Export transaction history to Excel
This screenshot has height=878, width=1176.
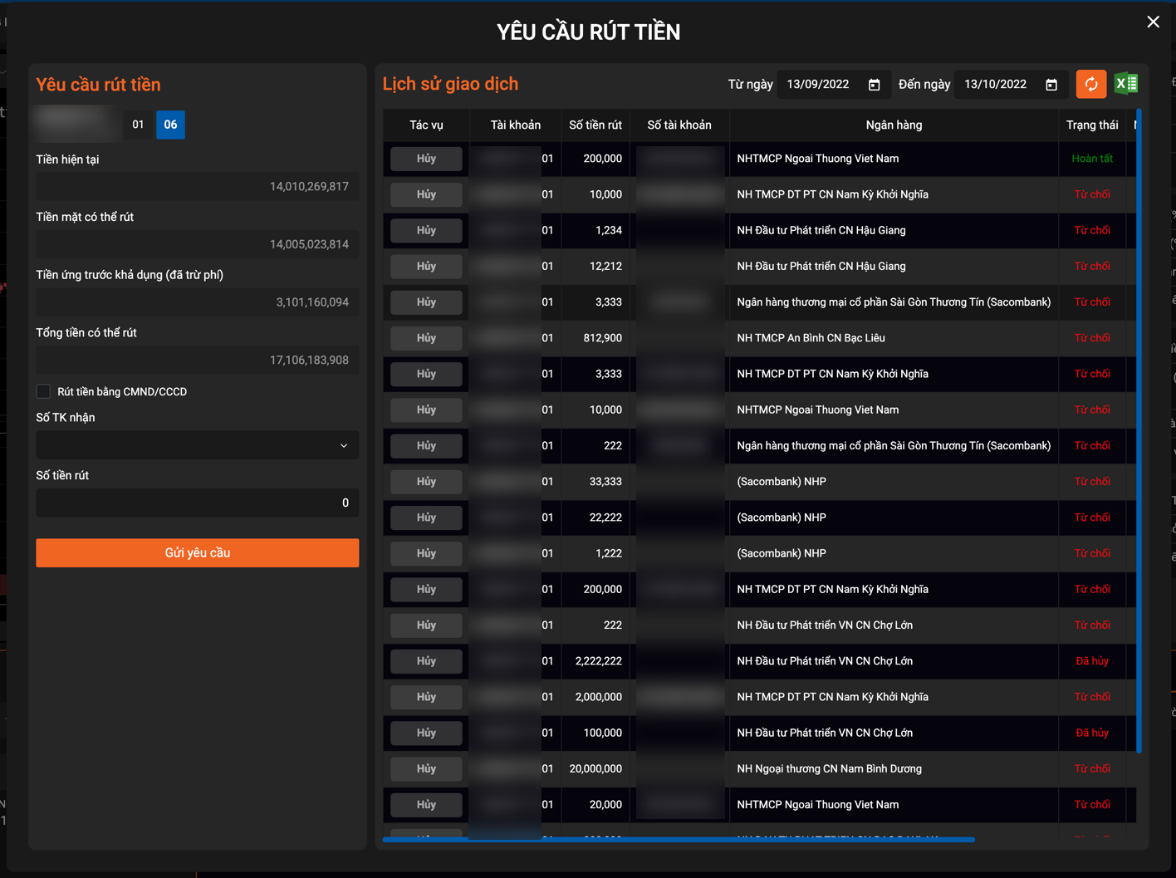pos(1126,84)
